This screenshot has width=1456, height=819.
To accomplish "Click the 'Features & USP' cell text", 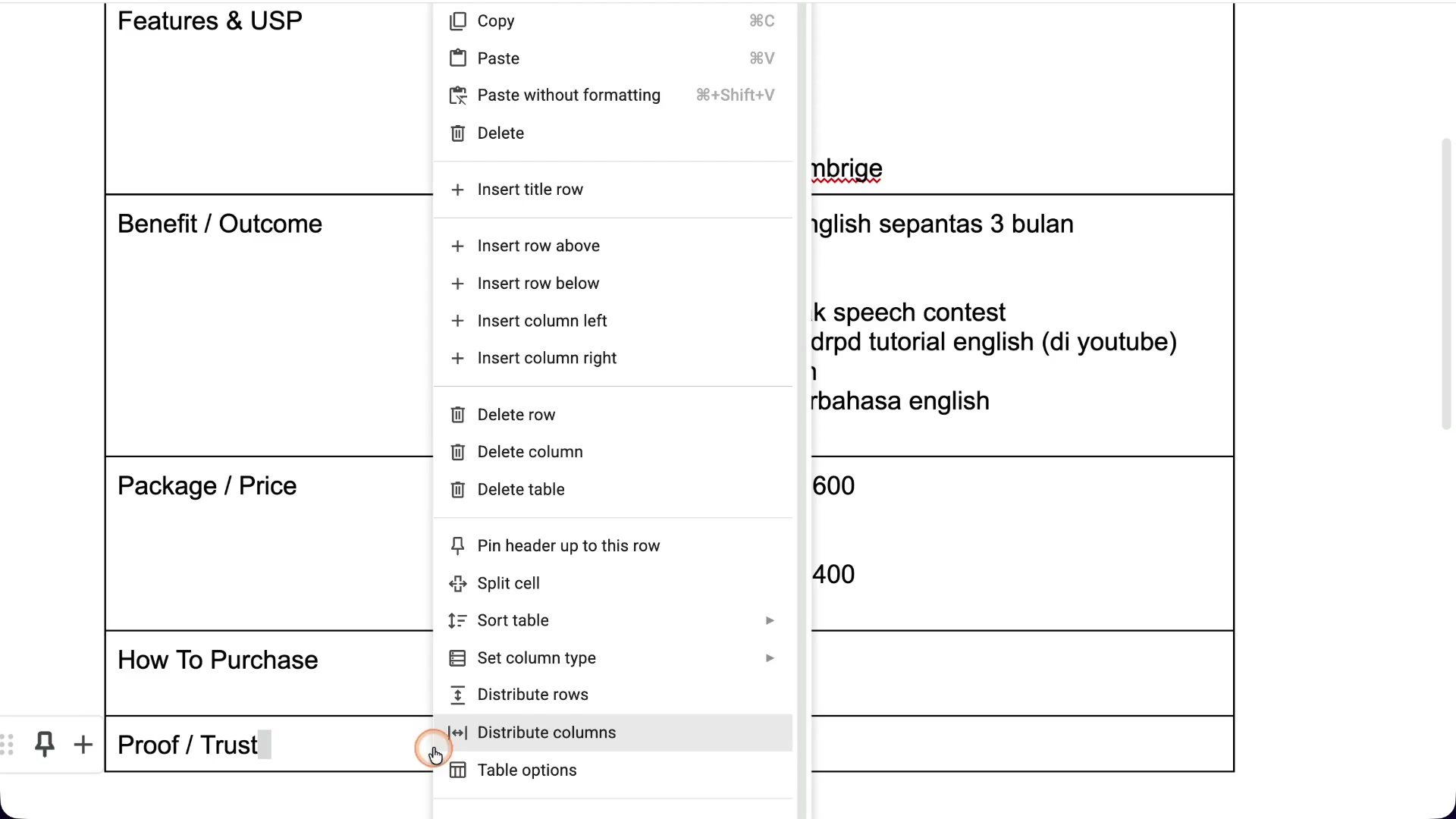I will click(210, 21).
